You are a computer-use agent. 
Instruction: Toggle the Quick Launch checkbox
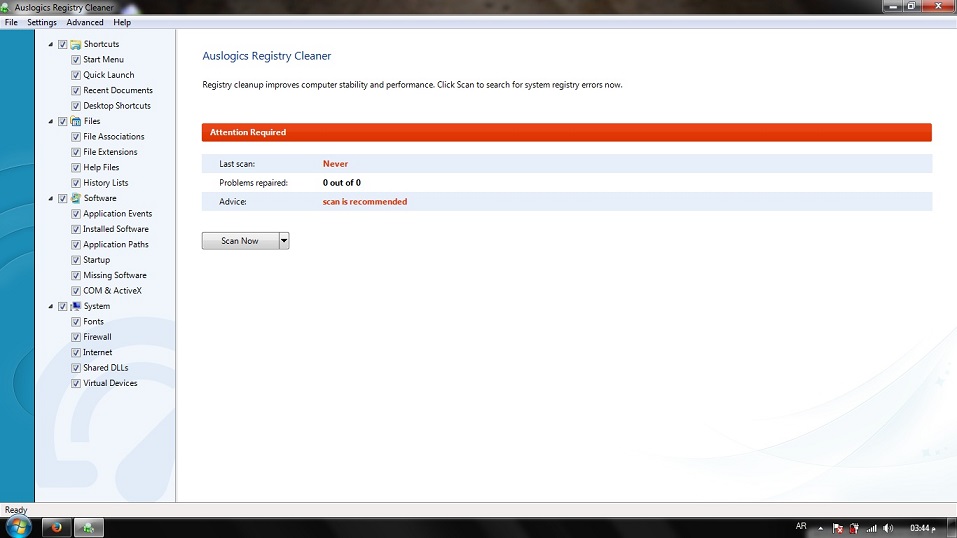click(76, 75)
